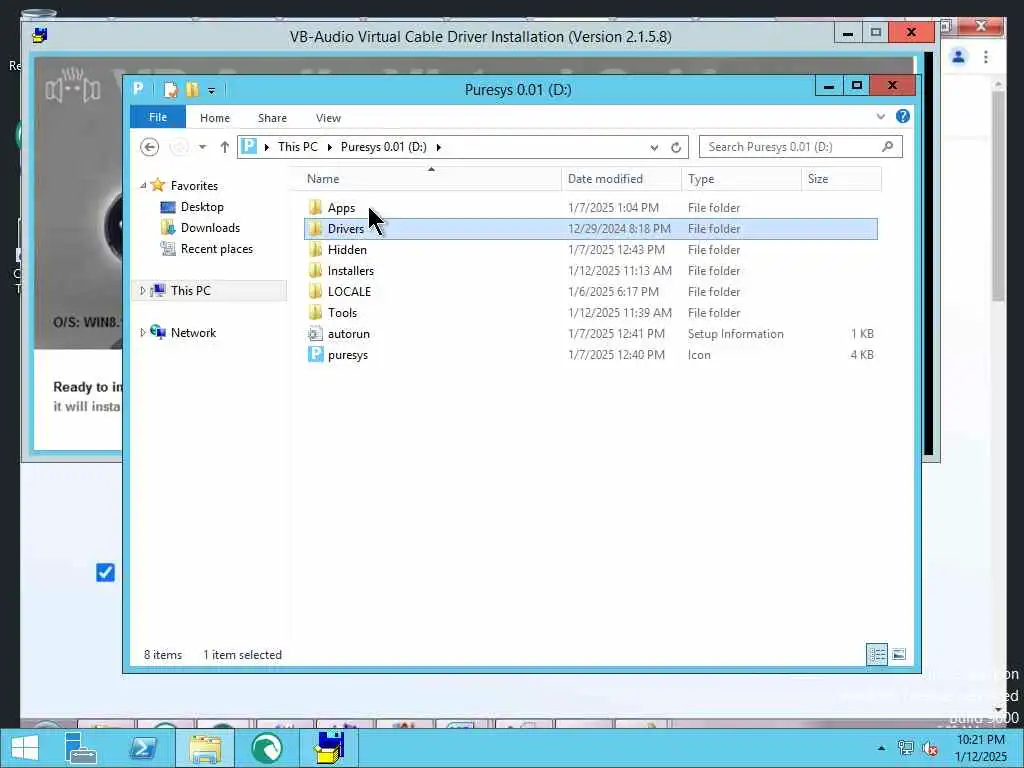Click Favorites in navigation pane
Viewport: 1024px width, 768px height.
(x=194, y=185)
